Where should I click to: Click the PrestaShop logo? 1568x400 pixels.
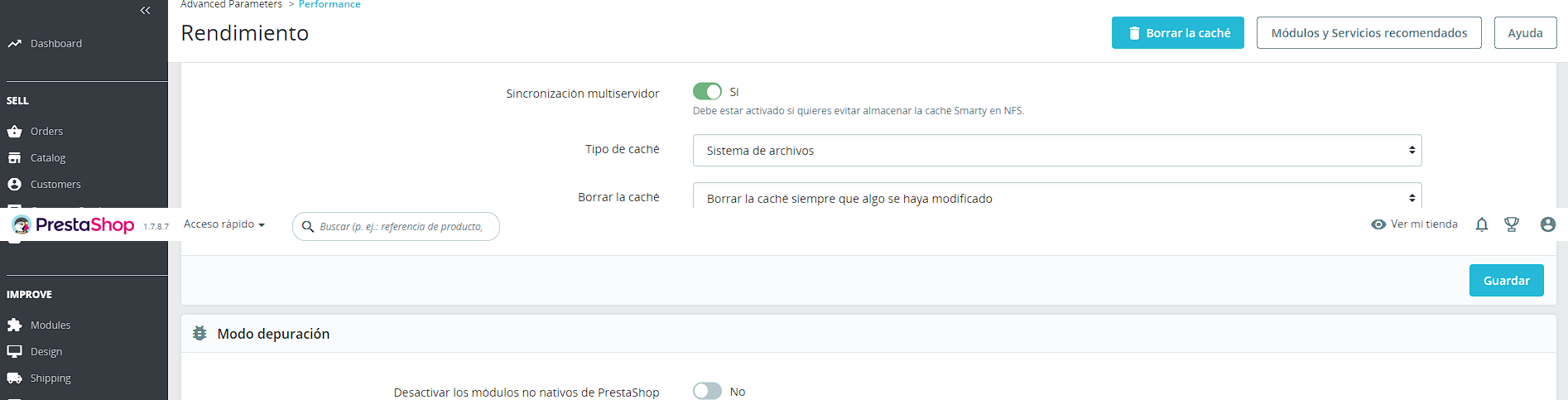click(73, 224)
